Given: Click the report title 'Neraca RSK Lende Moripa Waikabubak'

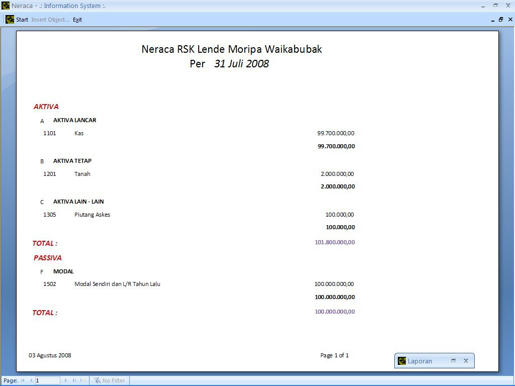Looking at the screenshot, I should (232, 49).
